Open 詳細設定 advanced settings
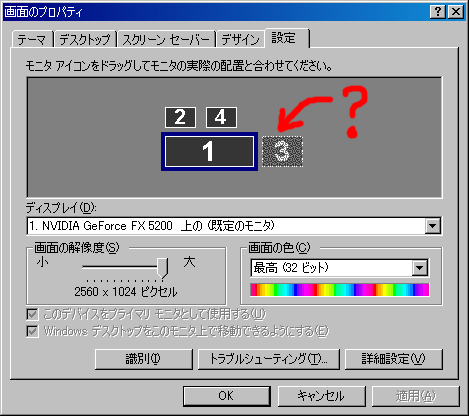 pyautogui.click(x=394, y=359)
